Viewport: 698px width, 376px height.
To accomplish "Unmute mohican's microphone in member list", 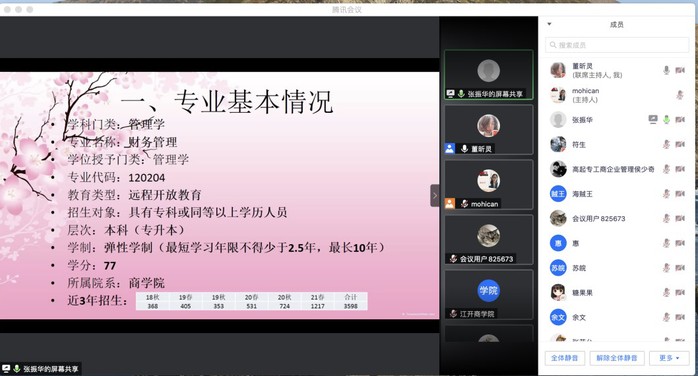I will click(680, 95).
